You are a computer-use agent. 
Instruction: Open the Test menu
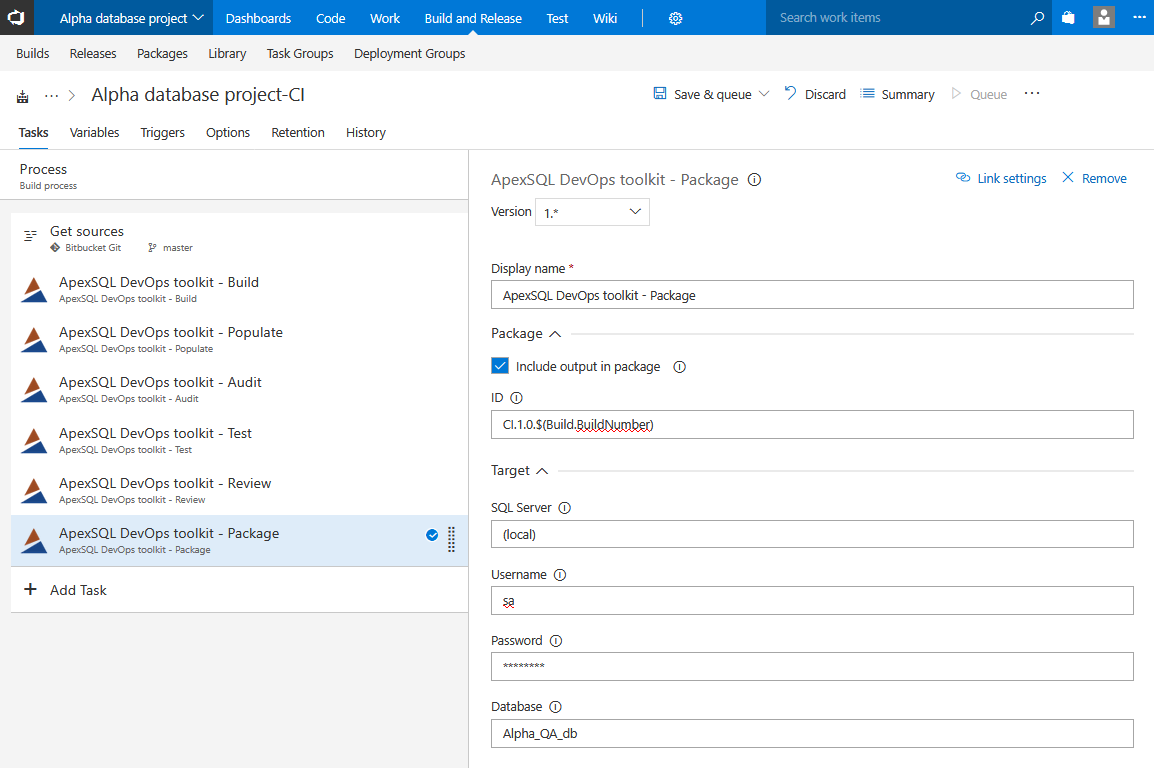coord(557,18)
